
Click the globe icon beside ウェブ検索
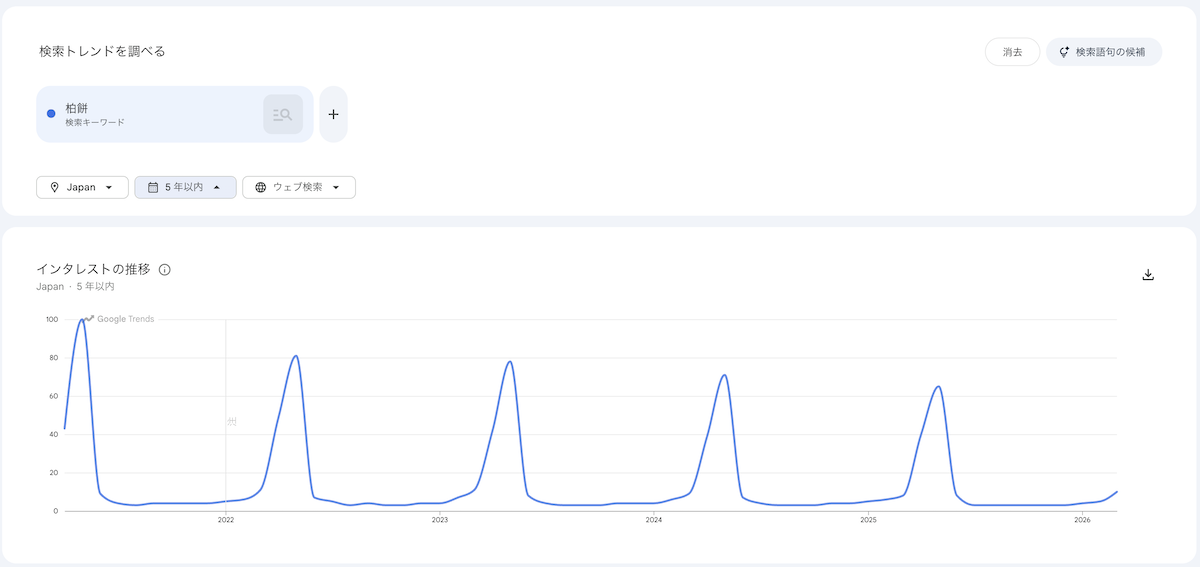point(260,187)
